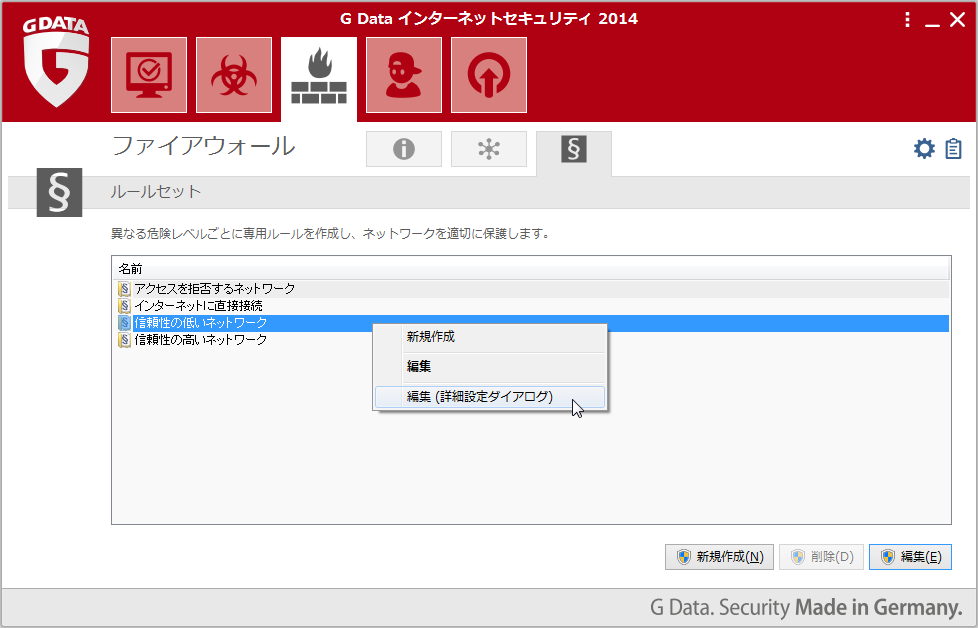Select 編集 (詳細設定ダイアログ) menu entry

pyautogui.click(x=479, y=397)
